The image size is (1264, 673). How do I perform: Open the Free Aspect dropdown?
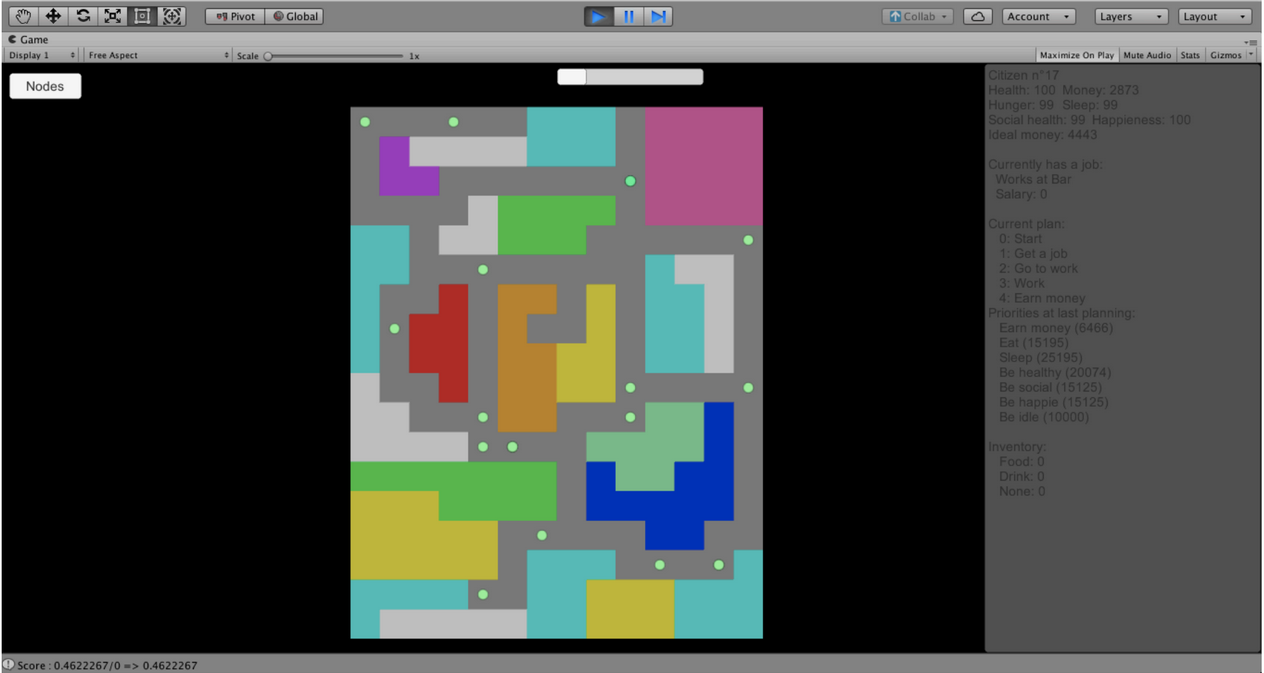[x=158, y=55]
